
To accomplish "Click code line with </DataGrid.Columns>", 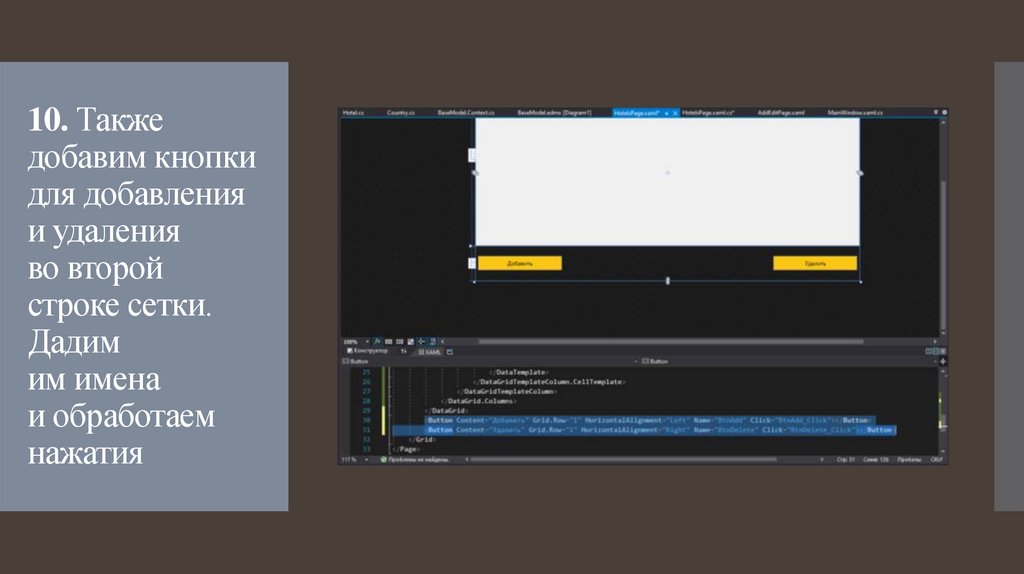I will 479,401.
